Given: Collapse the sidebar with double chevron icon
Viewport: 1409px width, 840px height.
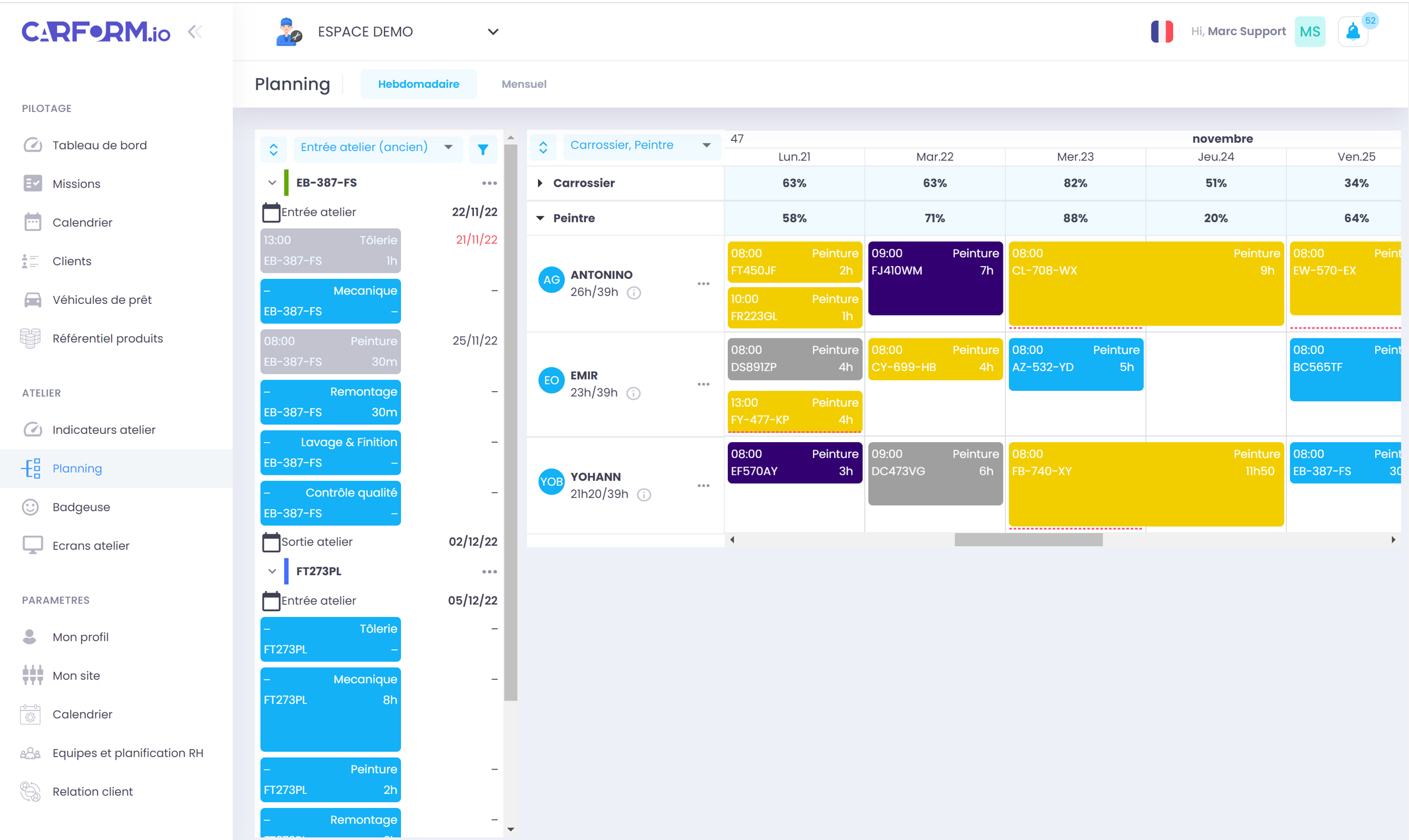Looking at the screenshot, I should pos(195,32).
